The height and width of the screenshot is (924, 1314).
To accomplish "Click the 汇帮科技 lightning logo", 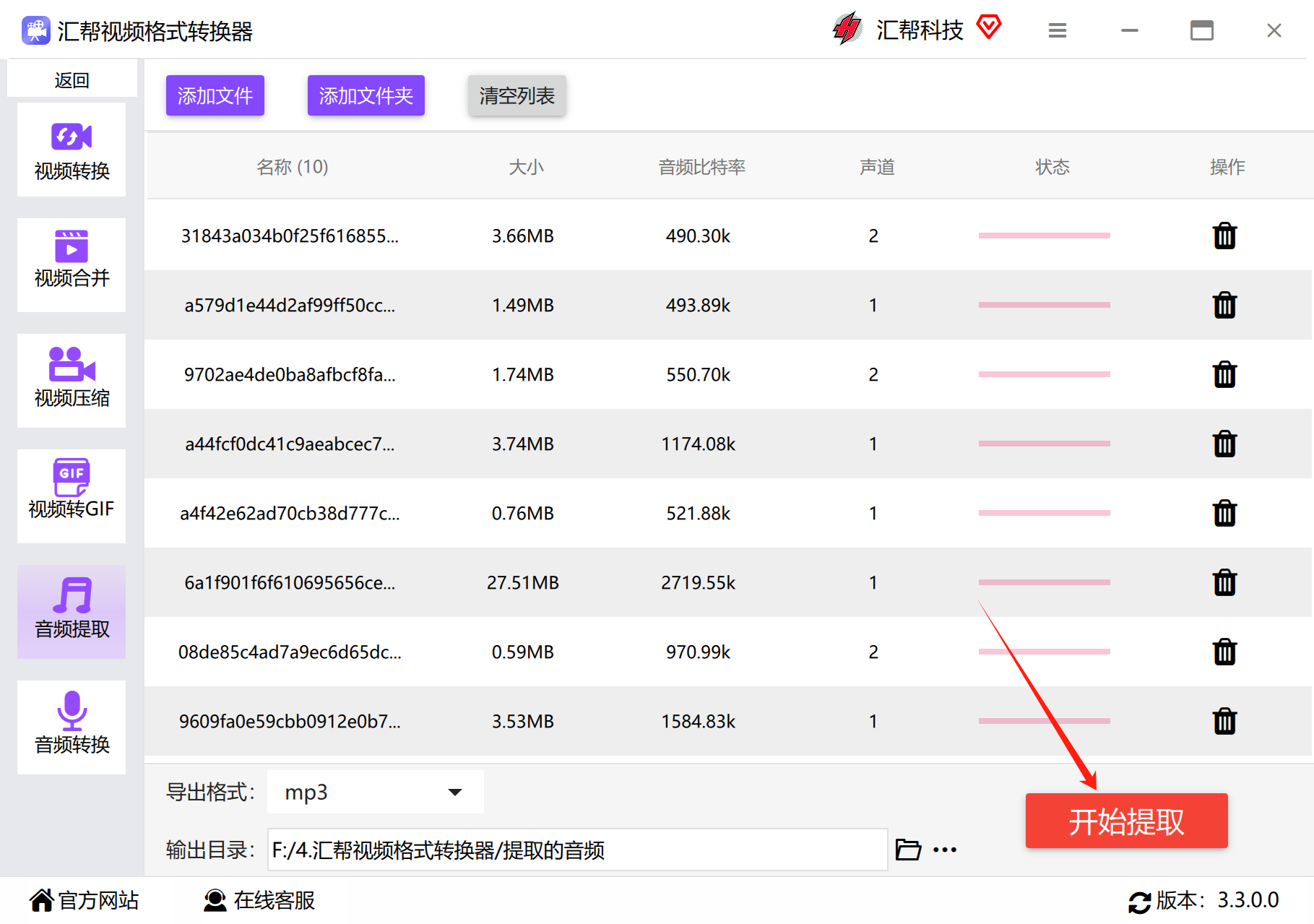I will point(847,29).
